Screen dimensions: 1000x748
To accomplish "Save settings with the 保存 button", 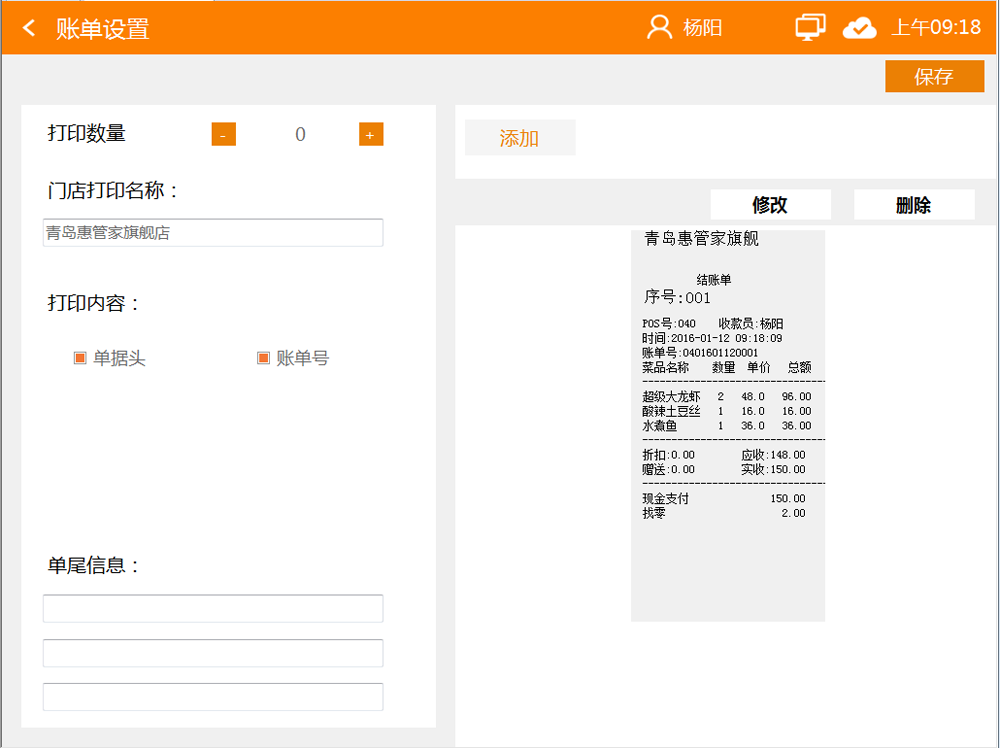I will (x=934, y=77).
